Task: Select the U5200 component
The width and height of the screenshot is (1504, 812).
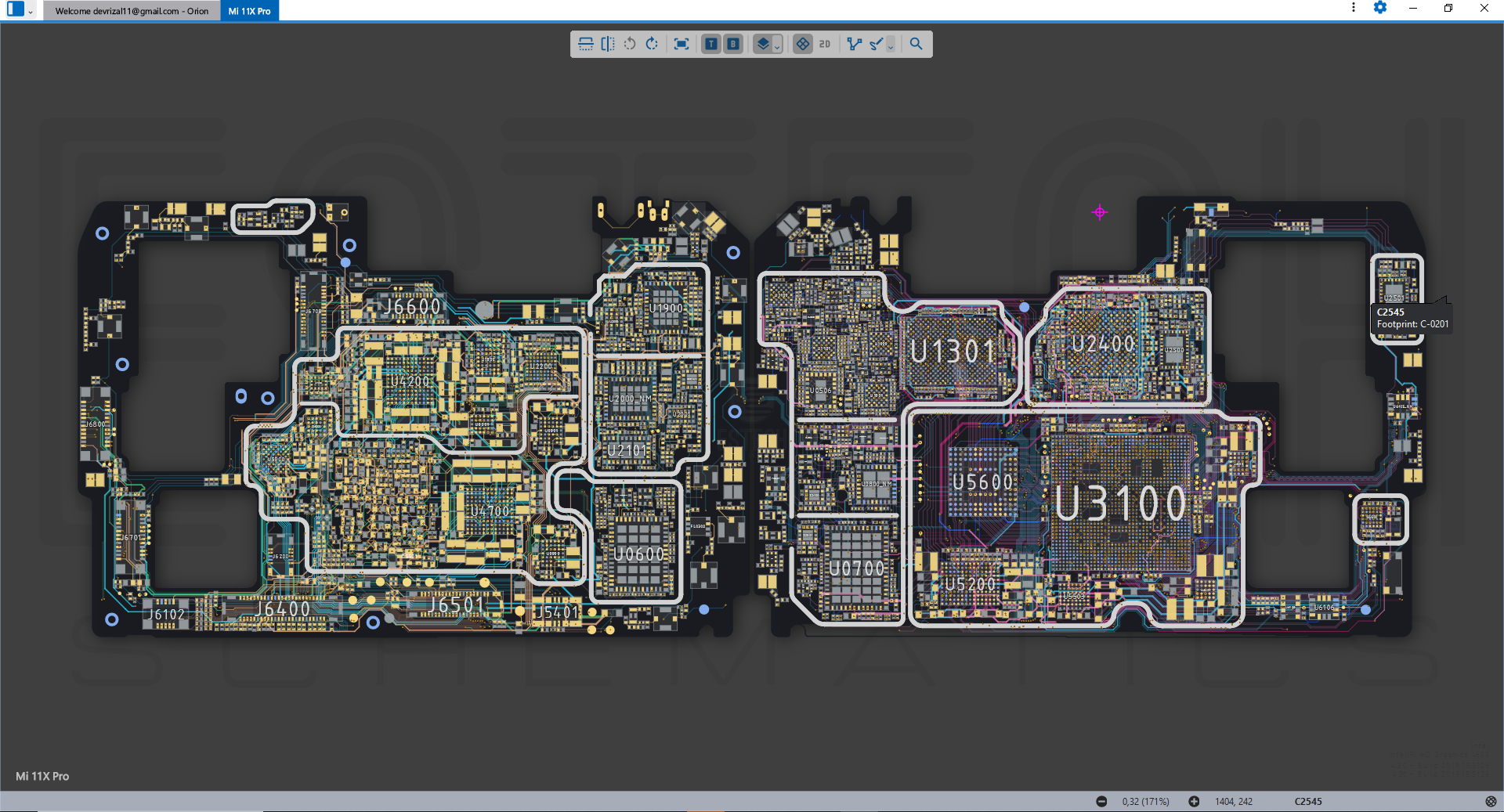Action: click(x=970, y=585)
